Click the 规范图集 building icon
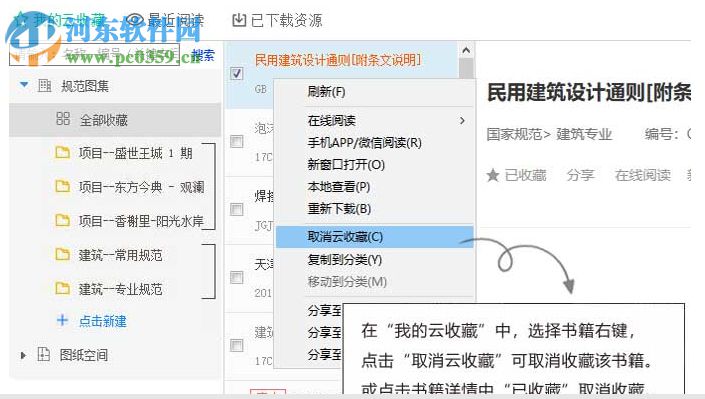The height and width of the screenshot is (399, 705). (x=45, y=85)
